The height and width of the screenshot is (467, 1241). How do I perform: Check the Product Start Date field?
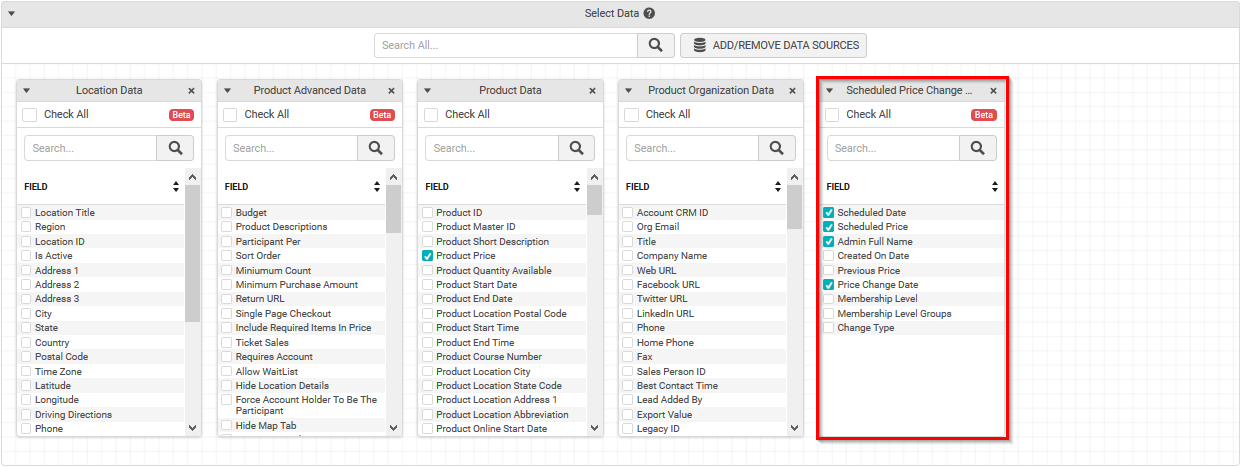pos(428,285)
